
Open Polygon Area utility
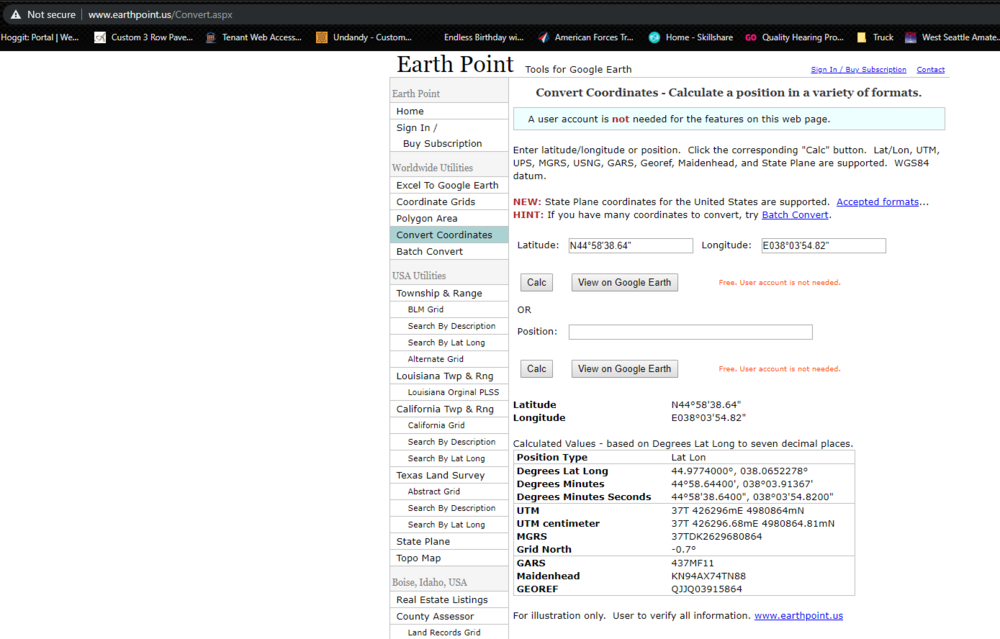pyautogui.click(x=449, y=218)
